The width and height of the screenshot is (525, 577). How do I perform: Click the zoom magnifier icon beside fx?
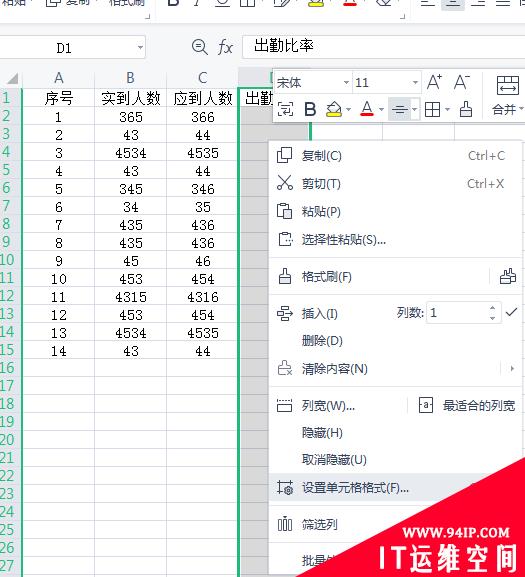(200, 47)
